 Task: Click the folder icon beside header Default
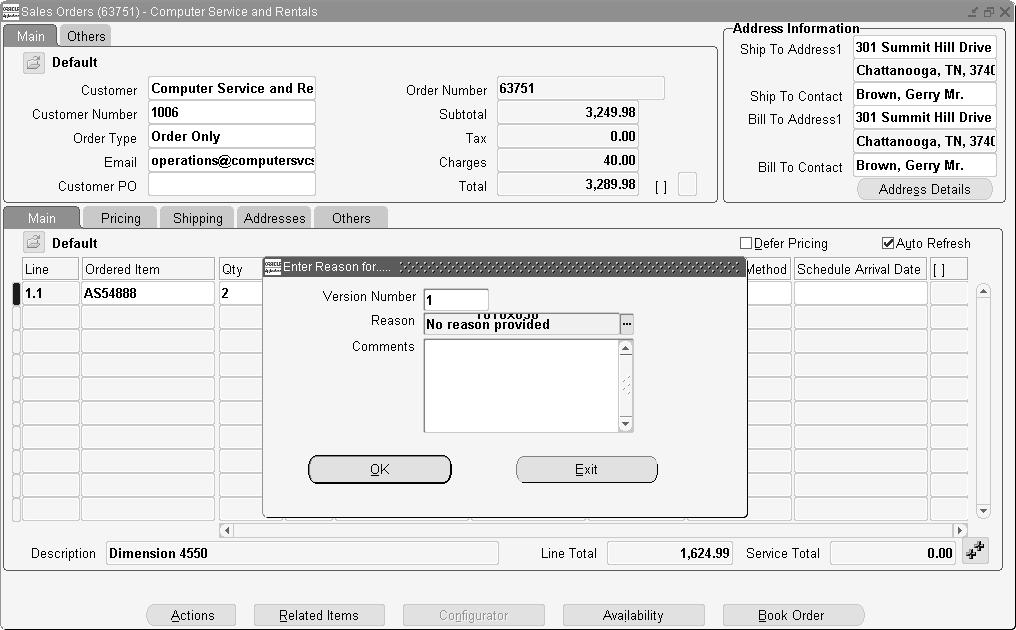[34, 63]
